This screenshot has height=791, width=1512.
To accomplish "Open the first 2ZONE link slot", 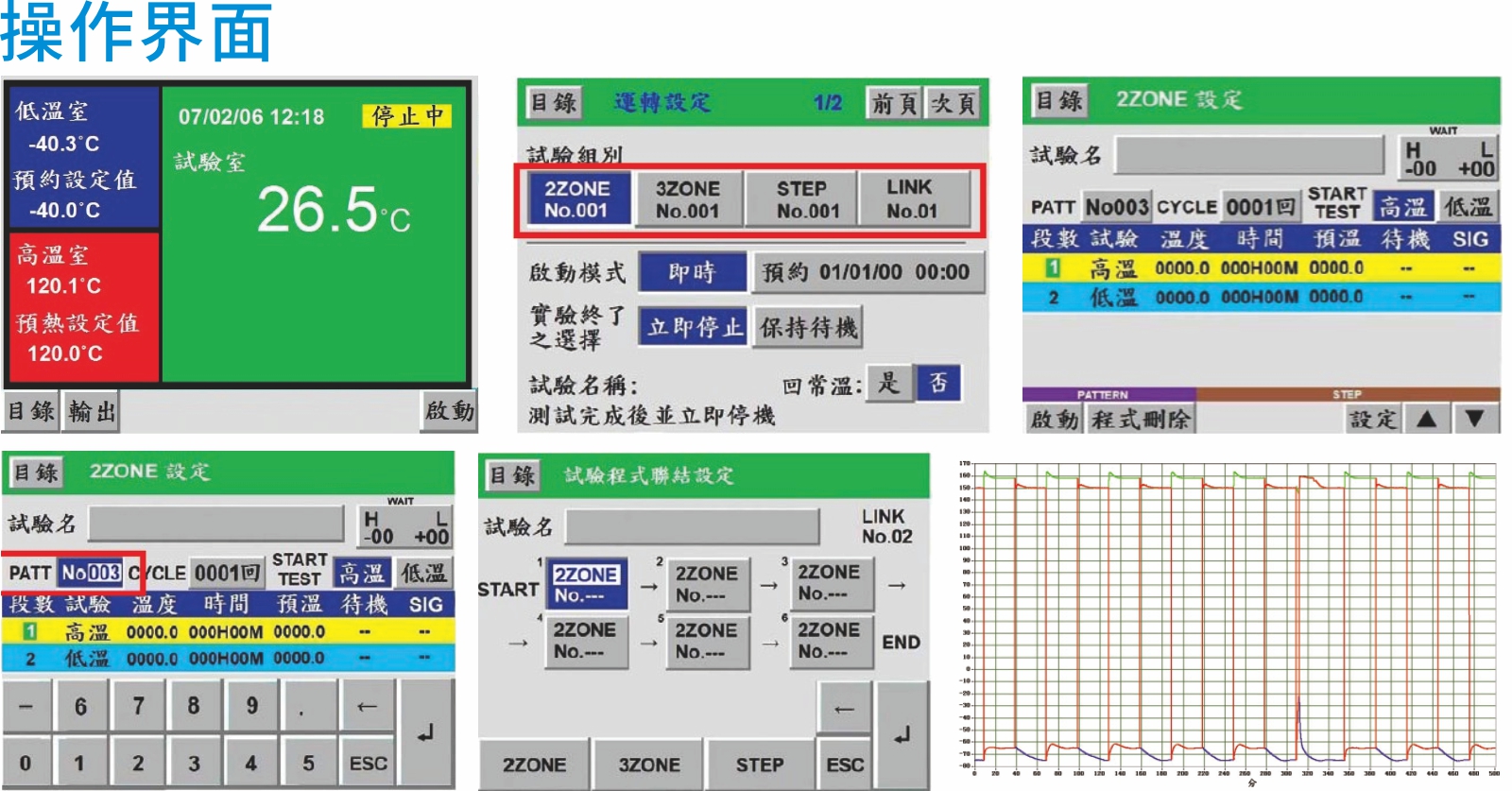I will (585, 584).
